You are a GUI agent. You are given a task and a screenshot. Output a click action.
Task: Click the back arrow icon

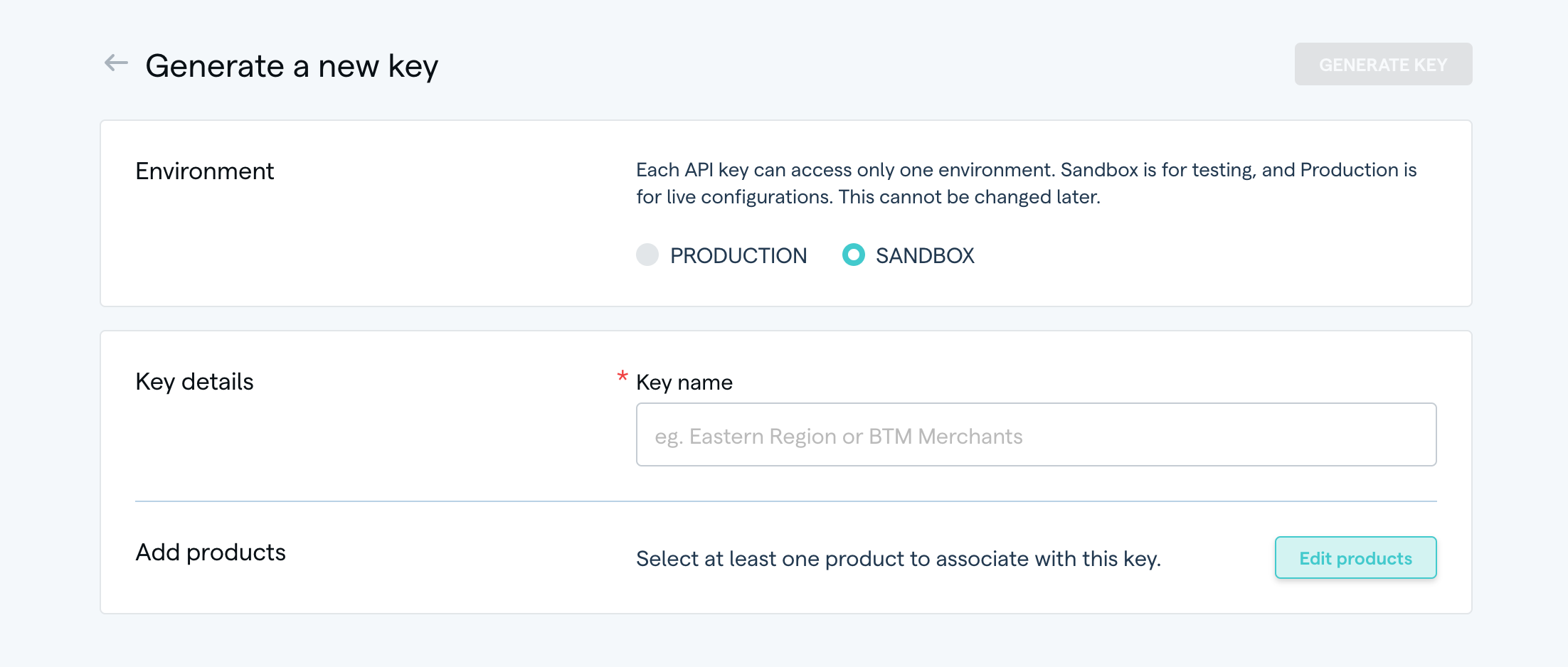pyautogui.click(x=116, y=64)
